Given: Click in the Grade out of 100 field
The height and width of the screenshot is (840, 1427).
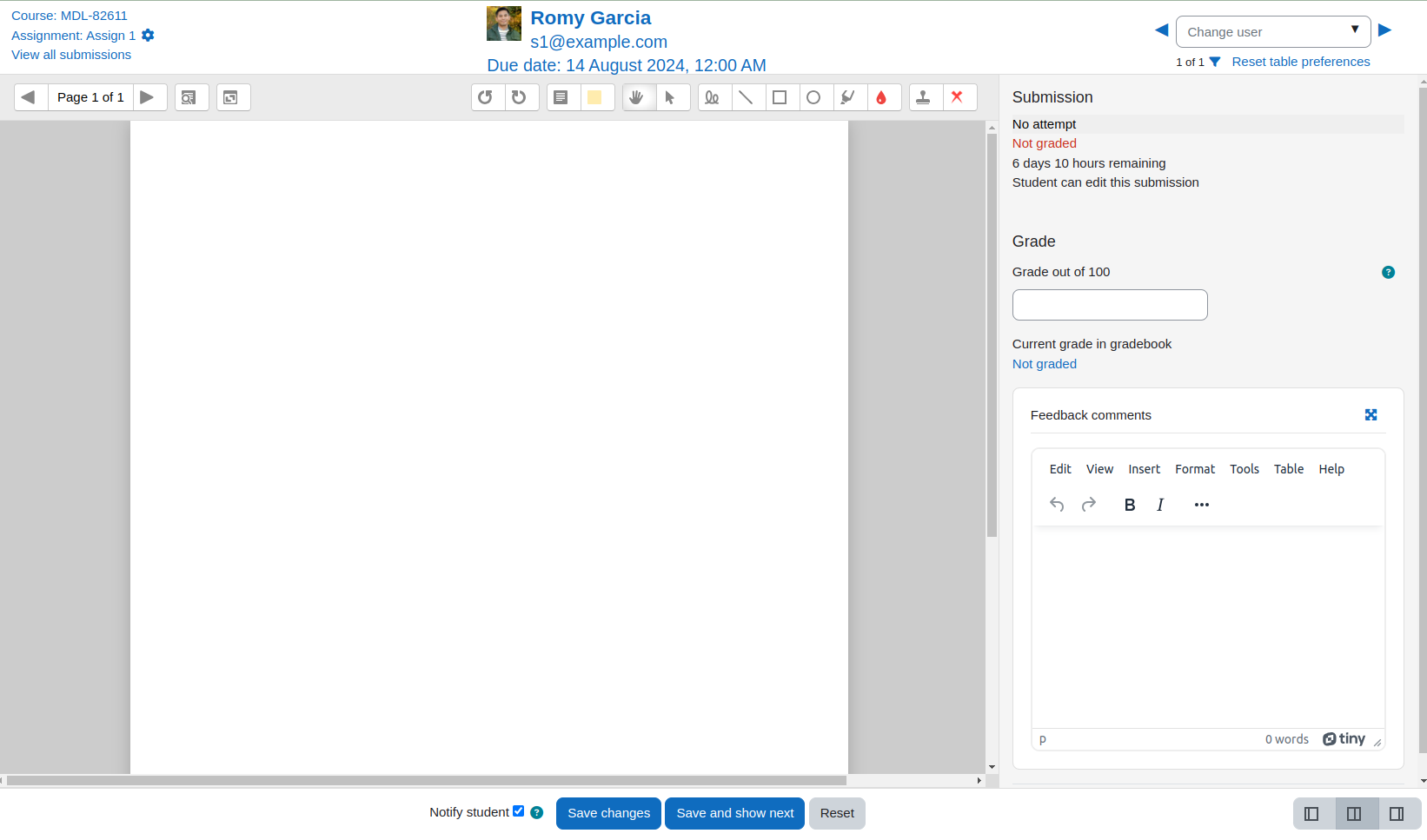Looking at the screenshot, I should pyautogui.click(x=1110, y=305).
